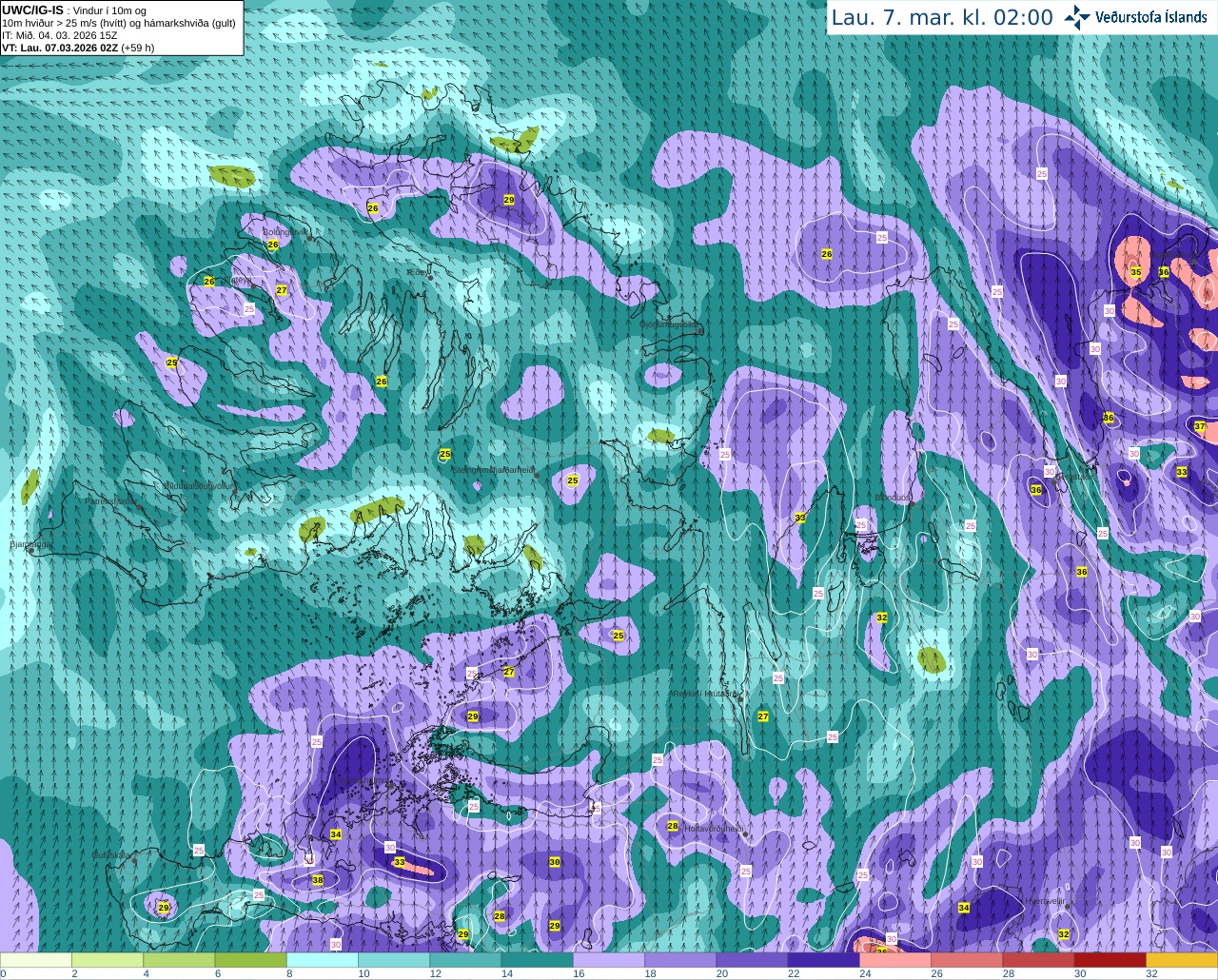Click the Flateyri station label
Viewport: 1218px width, 980px height.
(240, 280)
